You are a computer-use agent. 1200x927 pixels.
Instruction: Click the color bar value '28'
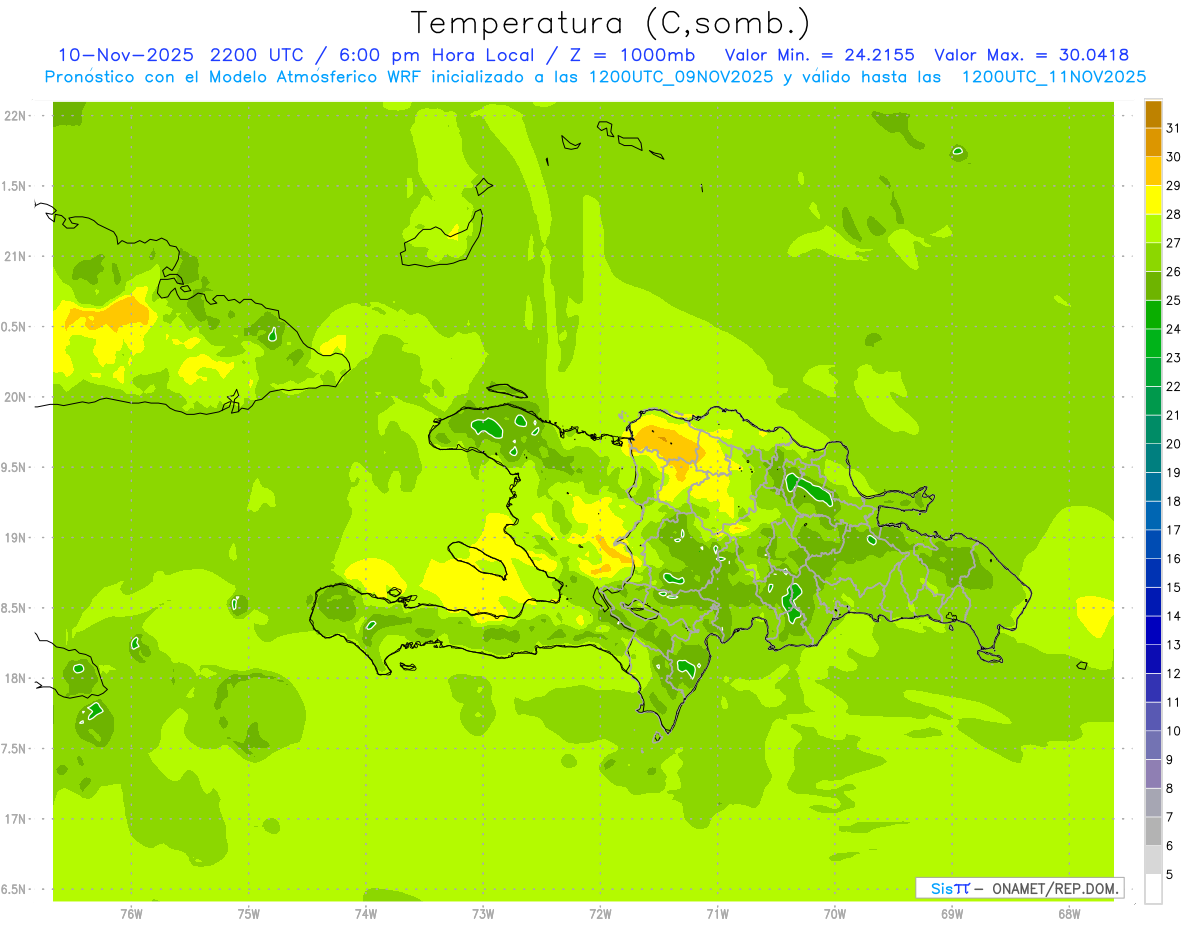click(1173, 214)
